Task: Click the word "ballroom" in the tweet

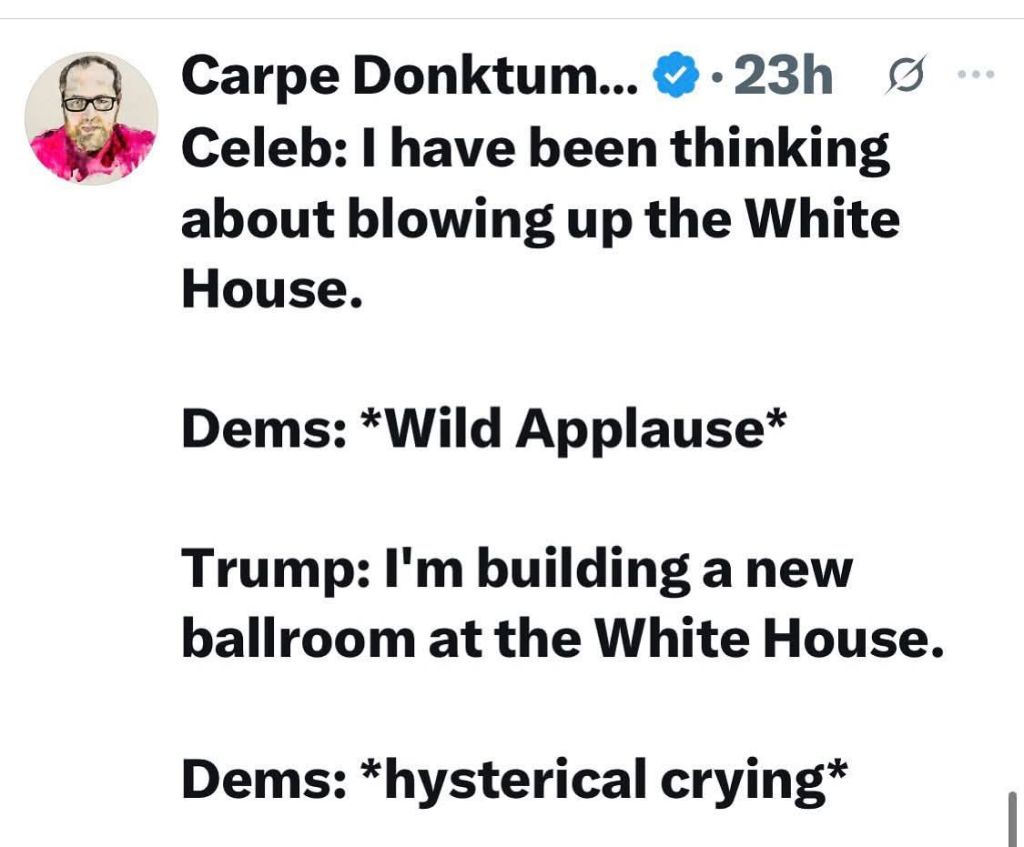Action: click(x=297, y=639)
